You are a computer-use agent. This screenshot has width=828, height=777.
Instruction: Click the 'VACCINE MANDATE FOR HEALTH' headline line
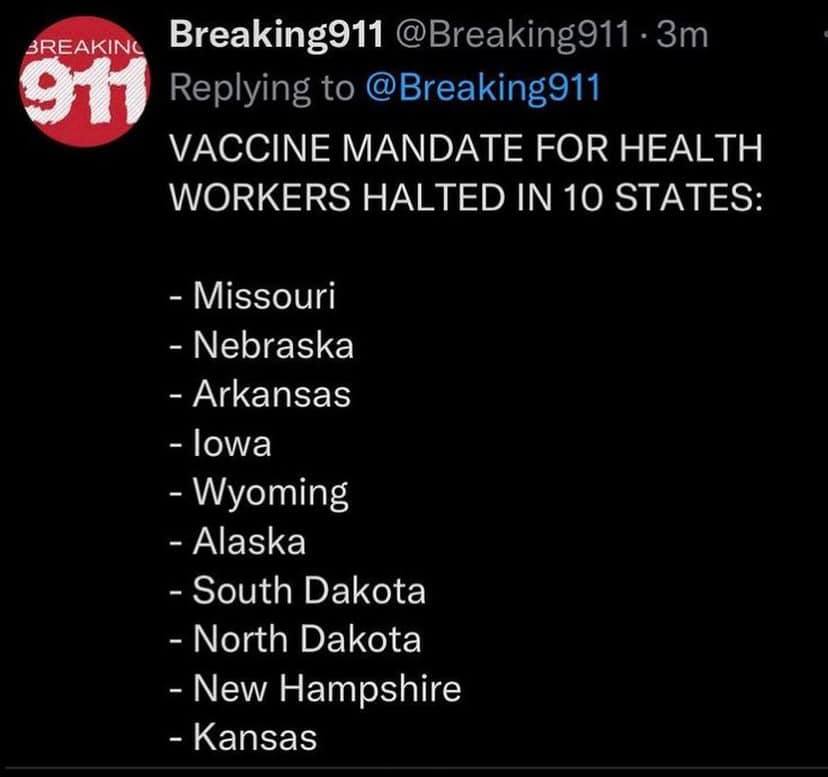point(465,148)
